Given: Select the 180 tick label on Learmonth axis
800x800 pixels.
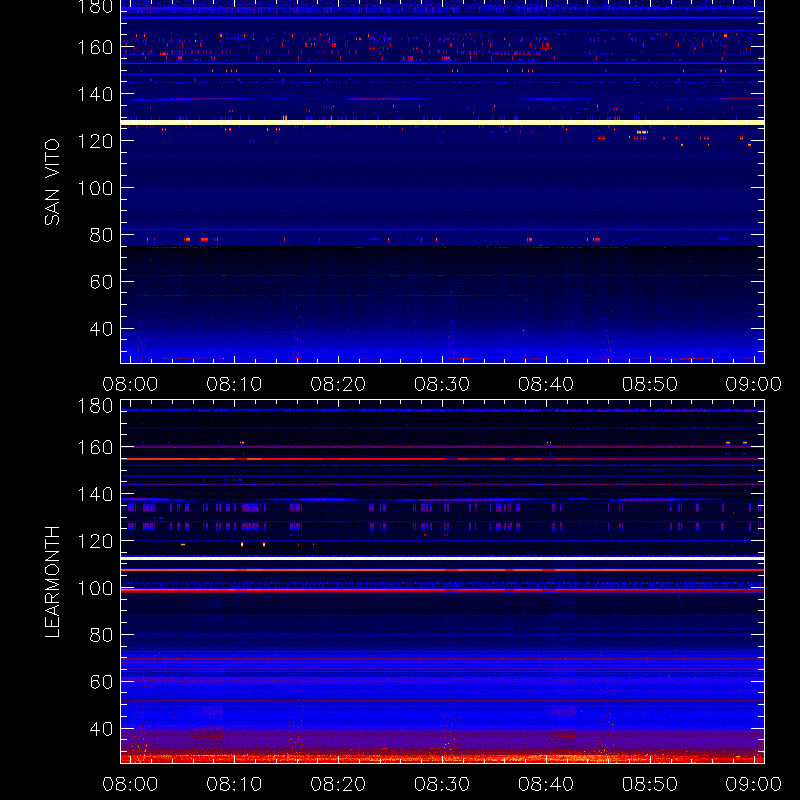Looking at the screenshot, I should (x=95, y=407).
